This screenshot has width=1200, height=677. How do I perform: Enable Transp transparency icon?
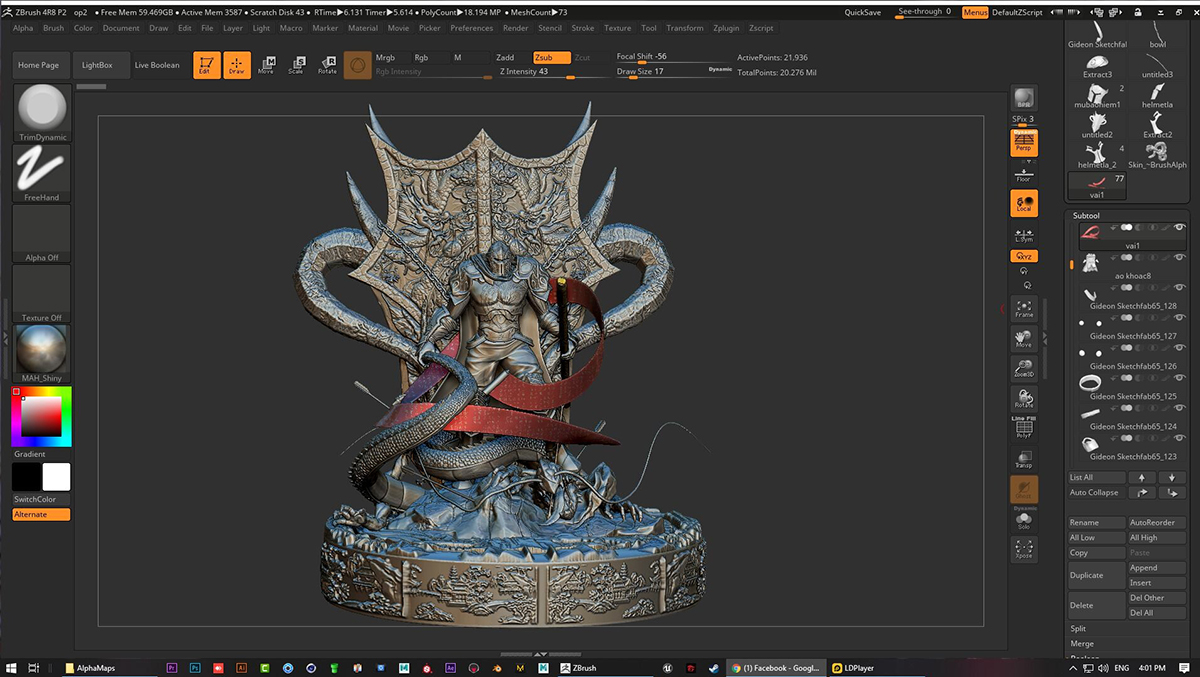(1023, 459)
